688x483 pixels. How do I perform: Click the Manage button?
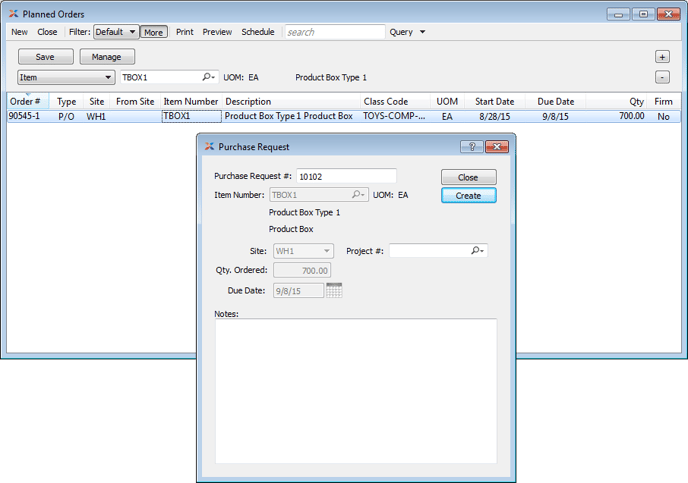107,57
